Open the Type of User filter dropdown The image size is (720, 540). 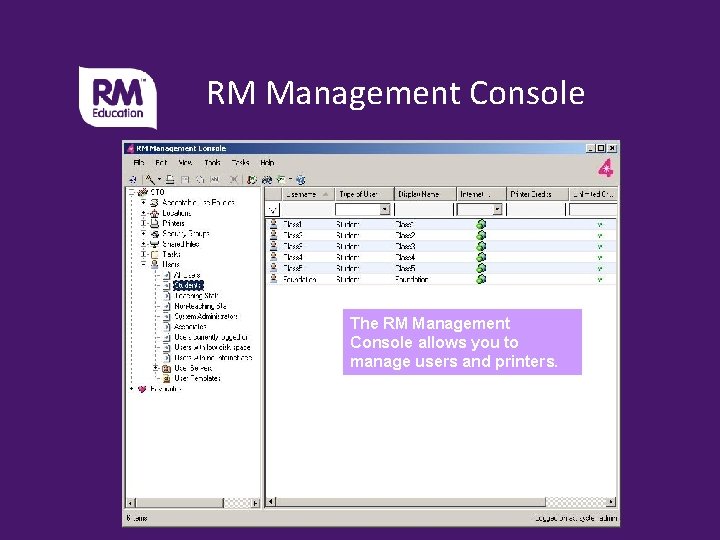click(x=385, y=209)
